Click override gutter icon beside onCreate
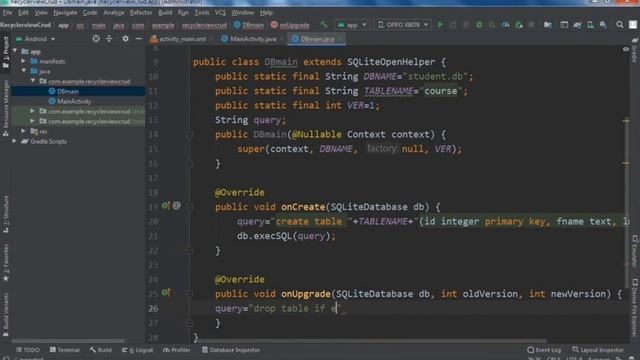640x360 pixels. pyautogui.click(x=165, y=206)
